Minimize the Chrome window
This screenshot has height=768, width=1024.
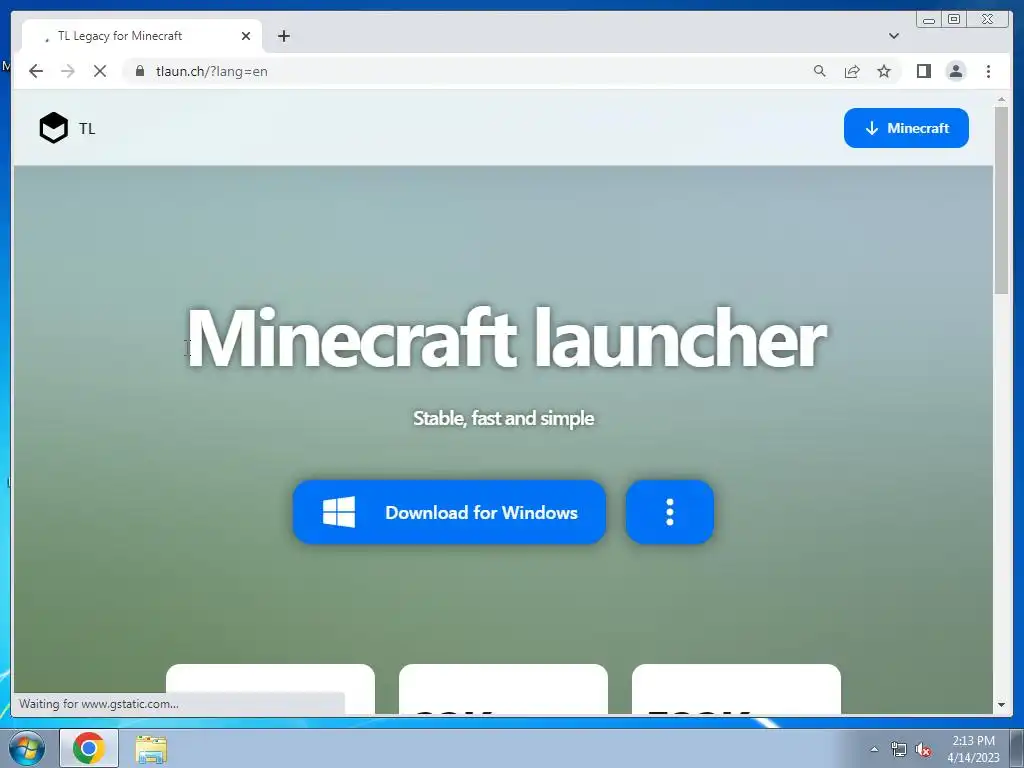[929, 20]
